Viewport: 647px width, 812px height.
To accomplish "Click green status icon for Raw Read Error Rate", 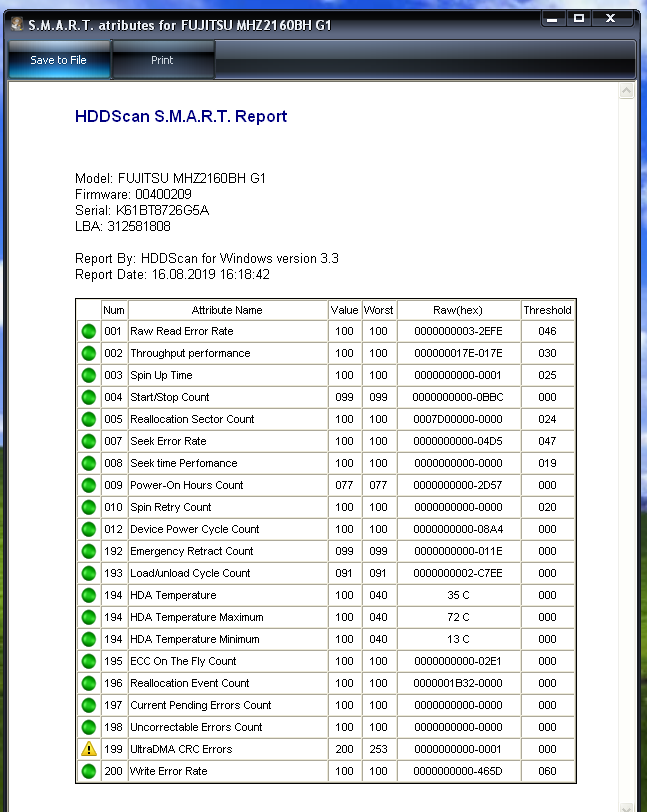I will coord(89,331).
